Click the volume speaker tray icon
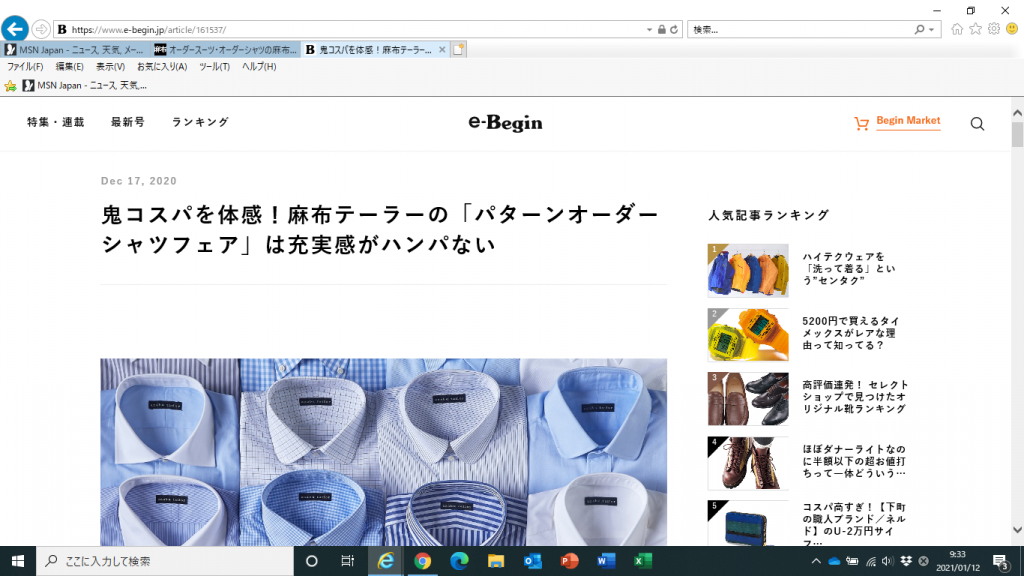Screen dimensions: 1024x576 888,561
